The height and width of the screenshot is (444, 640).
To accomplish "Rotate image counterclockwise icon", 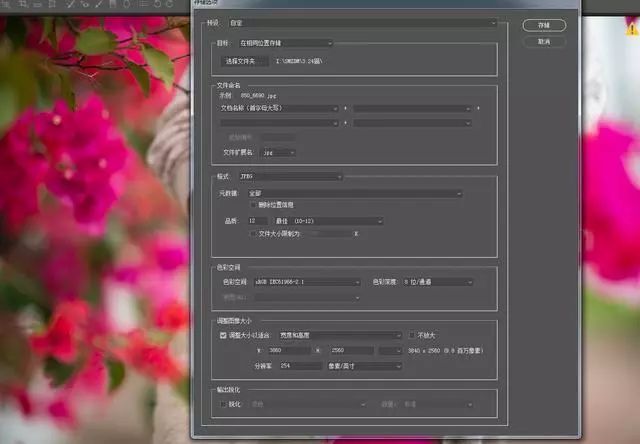I will [x=158, y=4].
